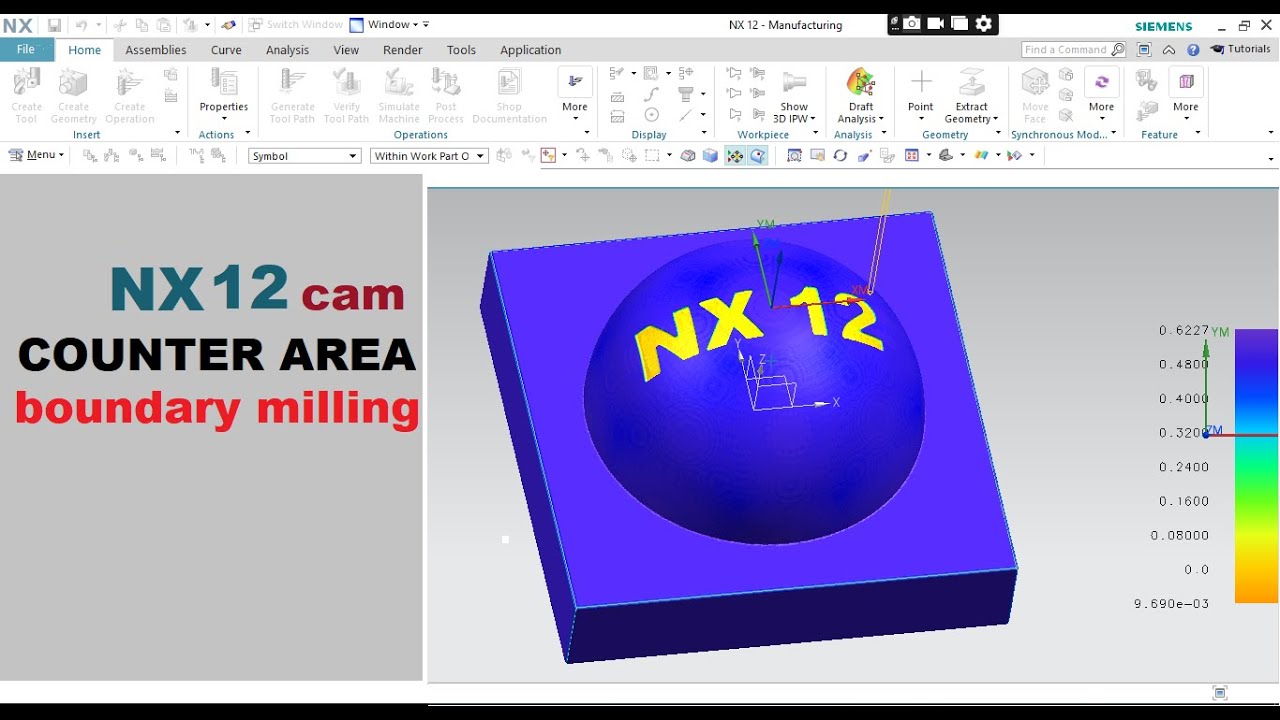Click the Verify Tool Path icon
This screenshot has height=720, width=1280.
(347, 82)
